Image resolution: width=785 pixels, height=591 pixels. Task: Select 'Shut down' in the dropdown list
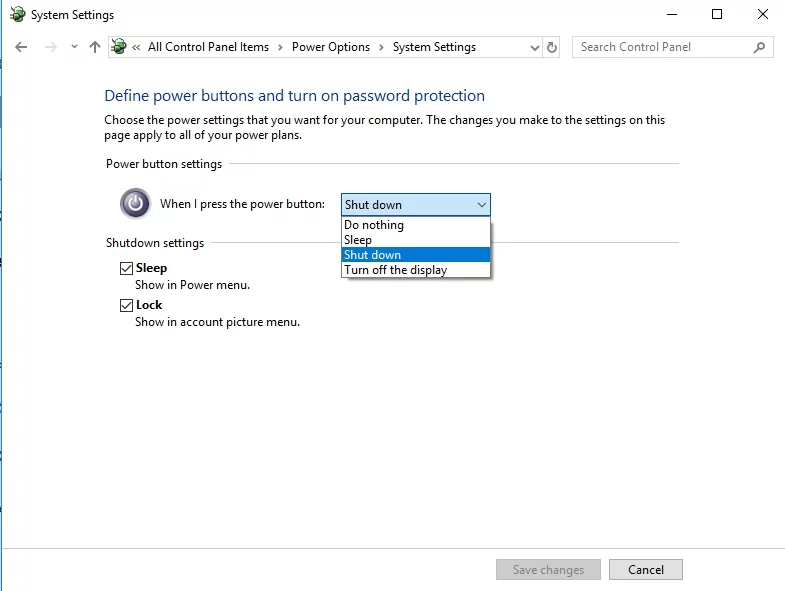372,255
